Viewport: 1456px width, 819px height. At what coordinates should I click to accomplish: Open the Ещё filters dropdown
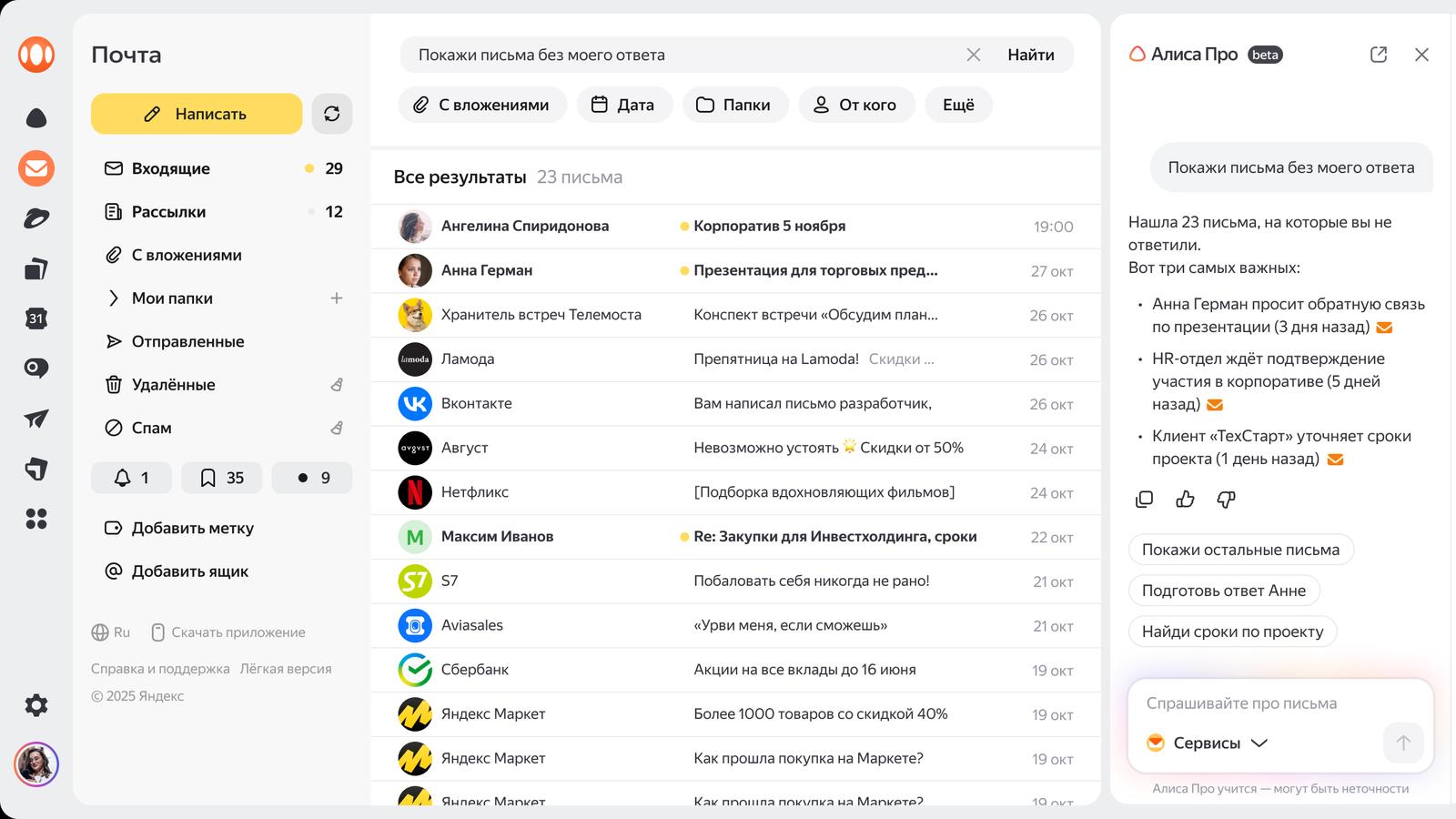pos(958,105)
